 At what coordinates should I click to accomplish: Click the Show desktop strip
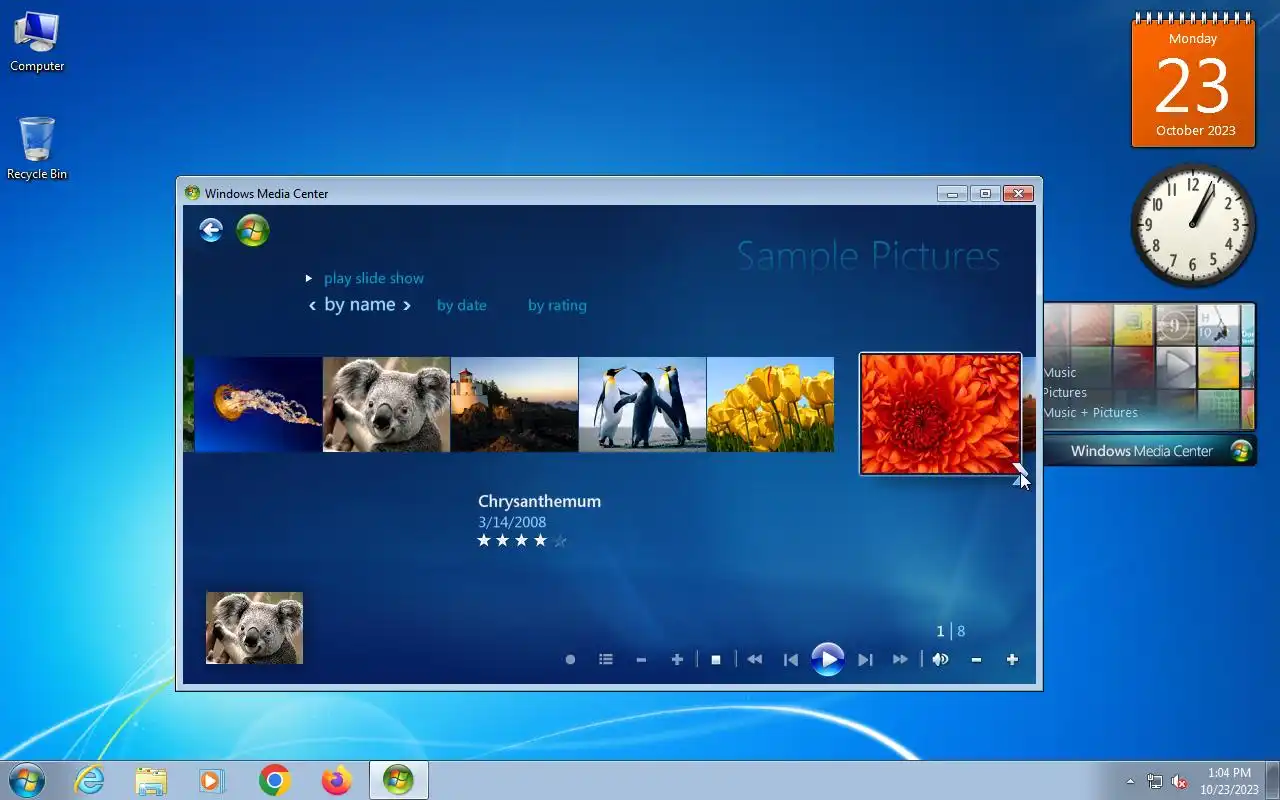pos(1272,780)
